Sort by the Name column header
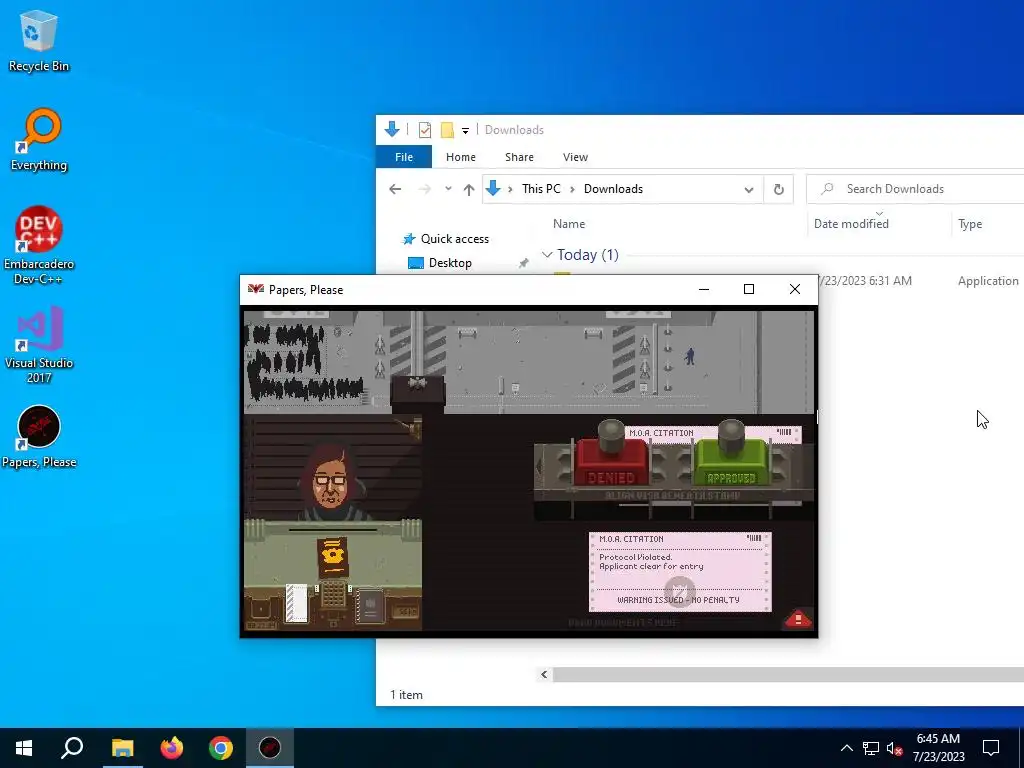This screenshot has width=1024, height=768. [x=569, y=223]
